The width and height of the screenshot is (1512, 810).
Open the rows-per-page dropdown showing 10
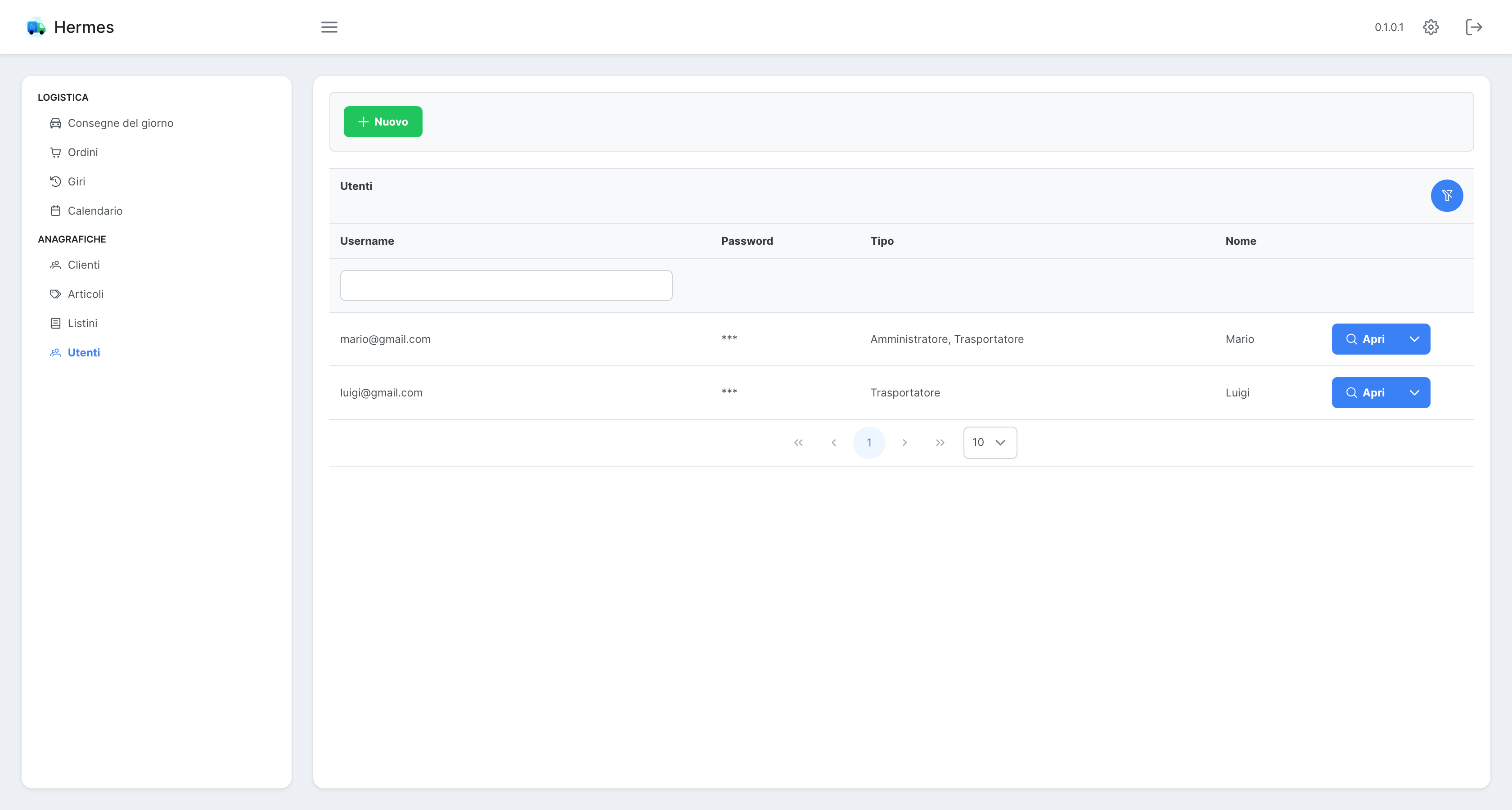pos(990,442)
